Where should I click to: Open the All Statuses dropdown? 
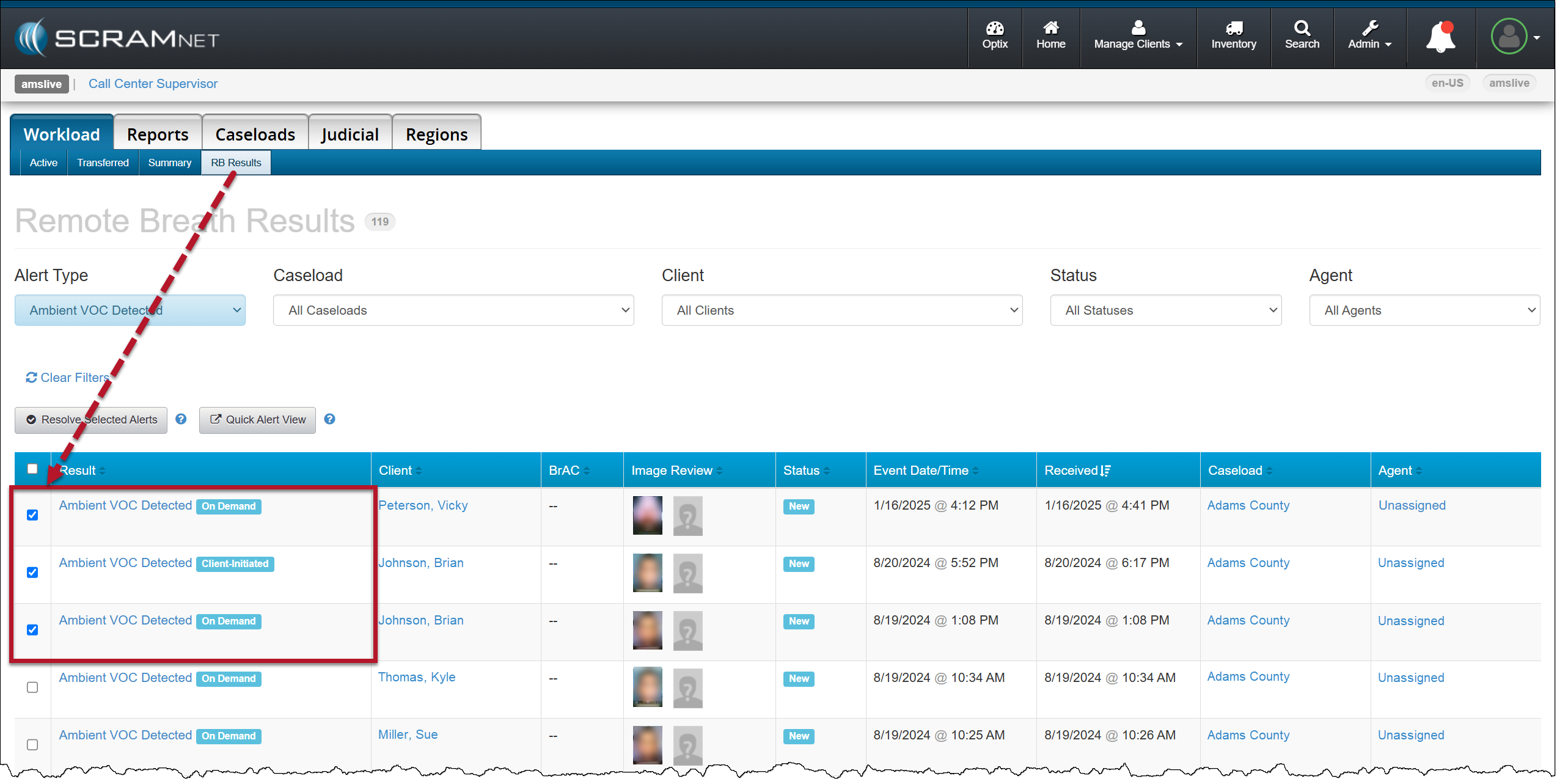click(x=1165, y=310)
